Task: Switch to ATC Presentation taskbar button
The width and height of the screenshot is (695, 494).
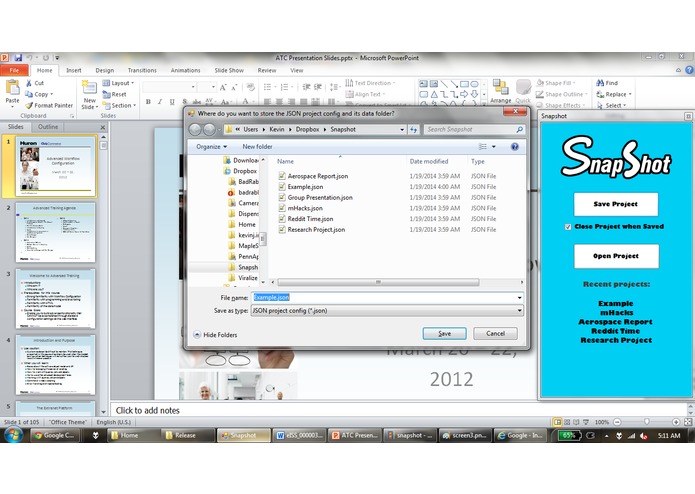Action: tap(355, 436)
